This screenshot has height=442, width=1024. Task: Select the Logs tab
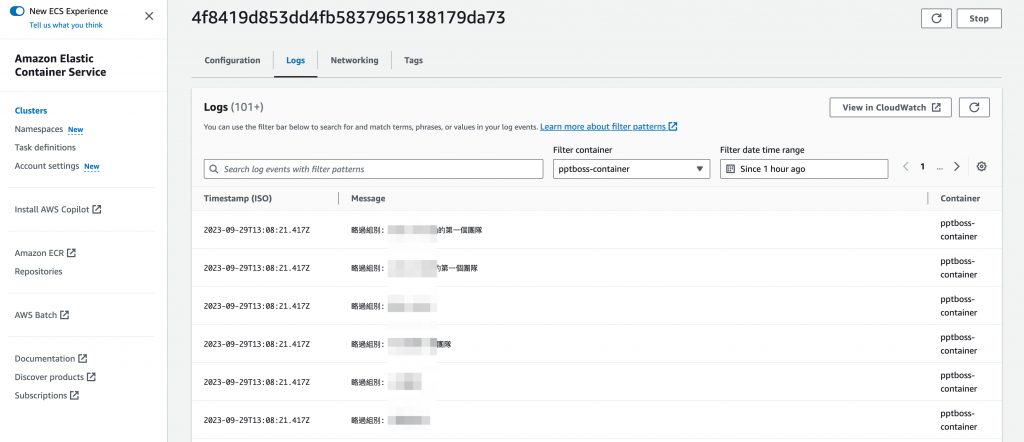click(295, 60)
